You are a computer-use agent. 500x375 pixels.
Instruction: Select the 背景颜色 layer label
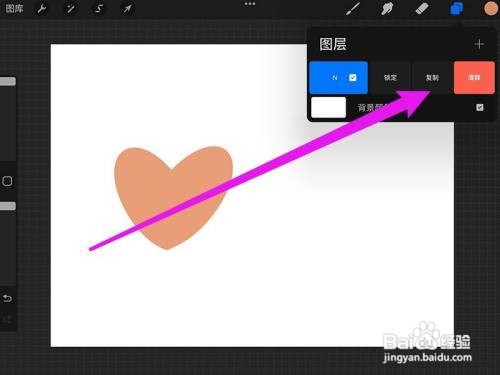pos(373,107)
